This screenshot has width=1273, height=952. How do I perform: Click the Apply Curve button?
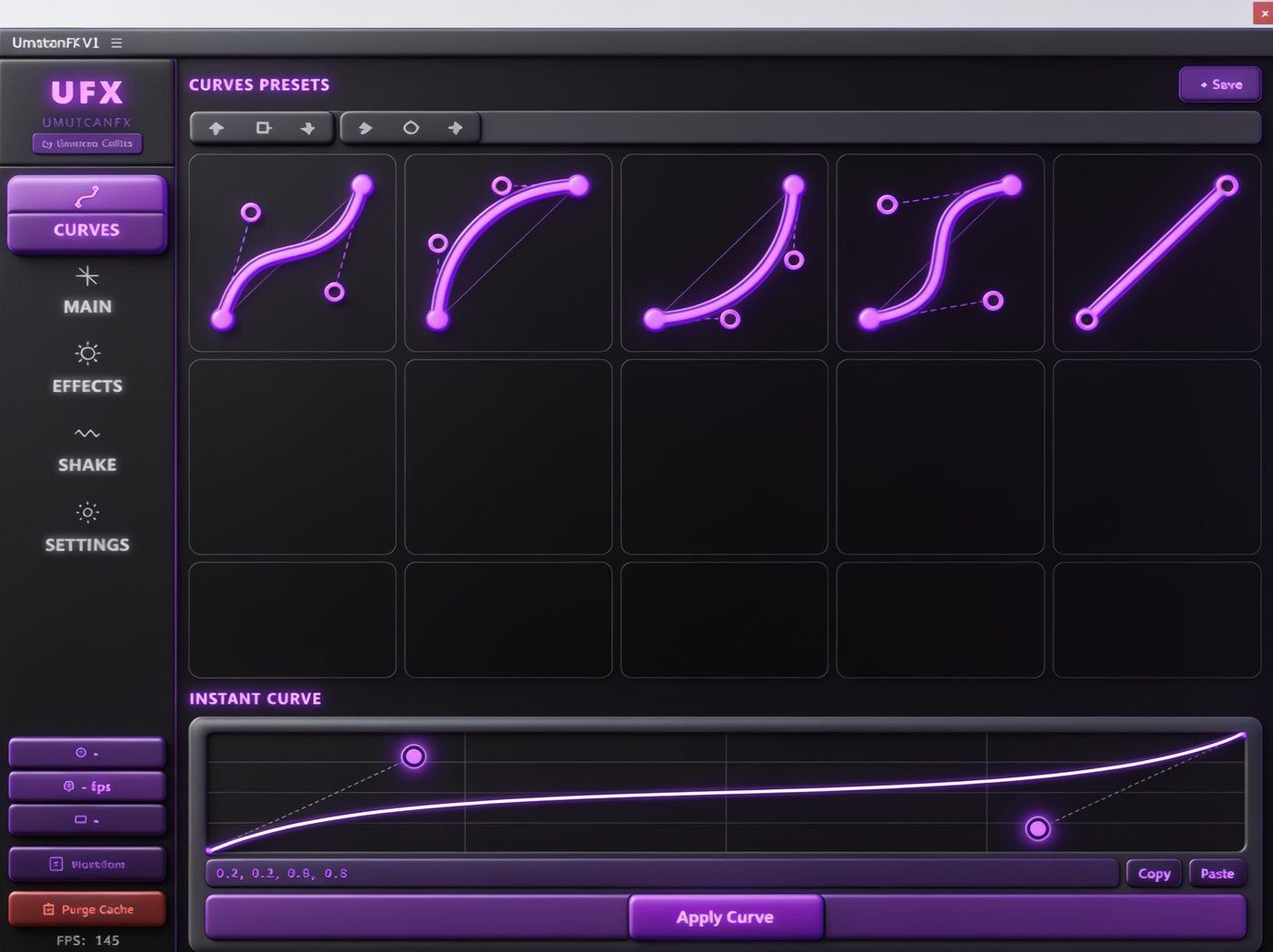click(726, 917)
